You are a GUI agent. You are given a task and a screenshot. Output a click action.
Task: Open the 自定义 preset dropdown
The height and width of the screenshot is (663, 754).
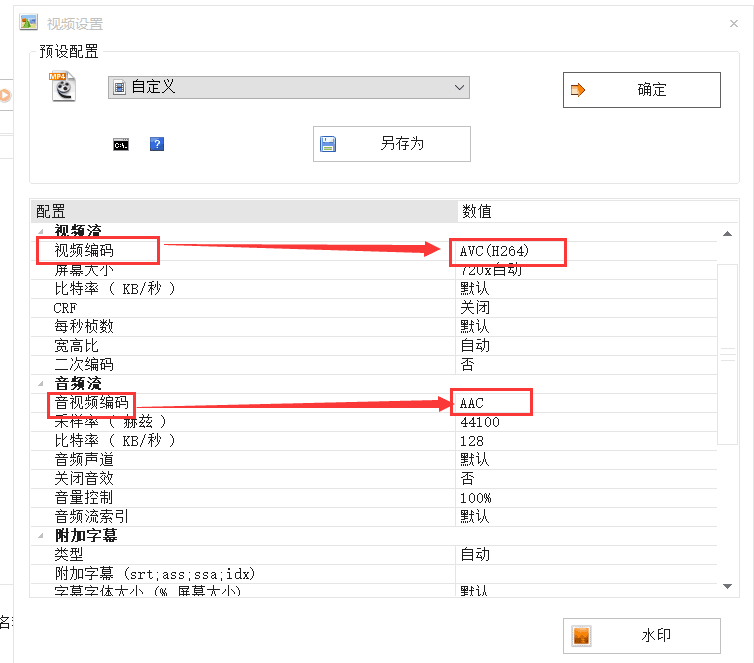coord(288,87)
